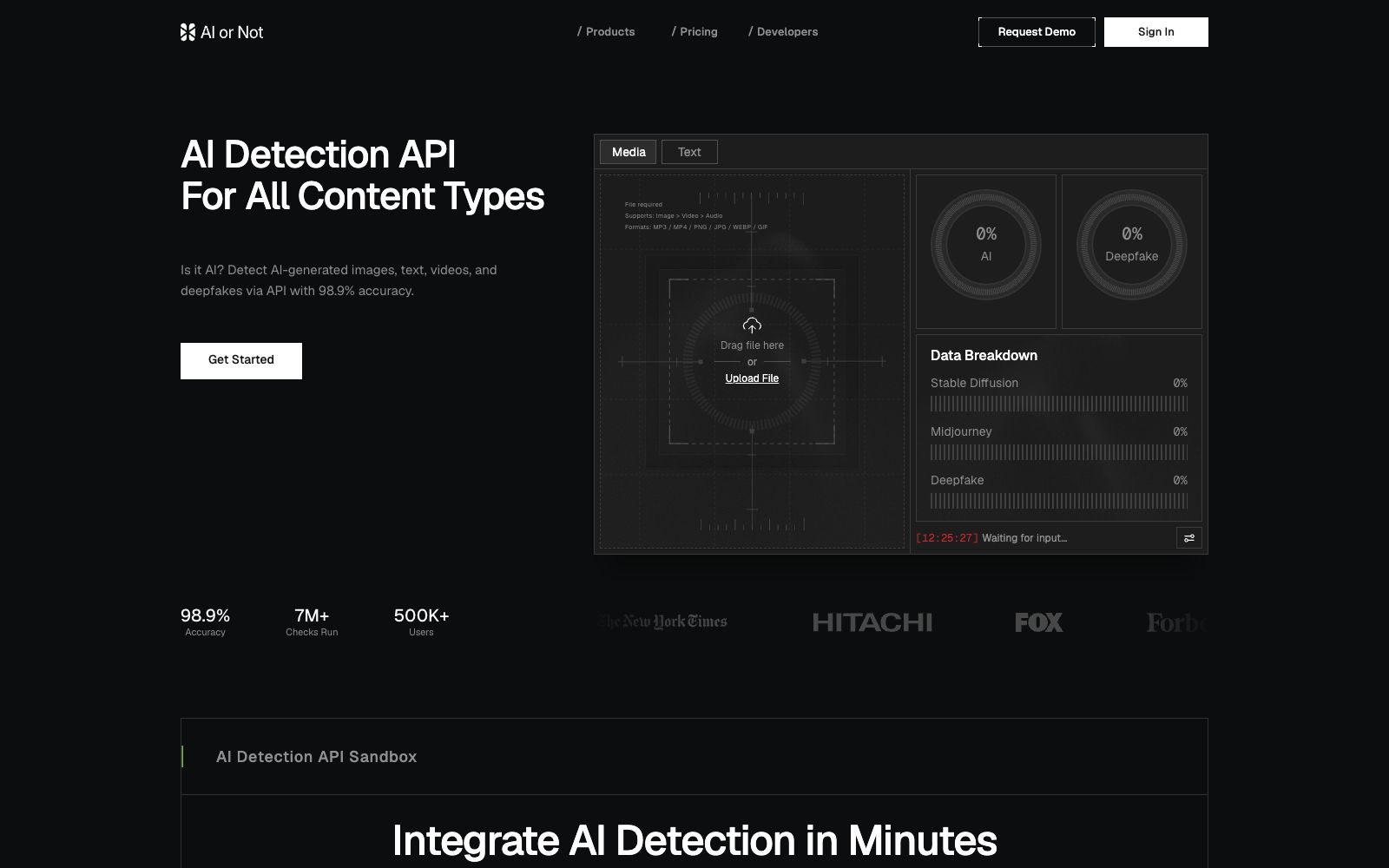The image size is (1389, 868).
Task: Click the Deepfake breakdown progress bar
Action: point(1059,501)
